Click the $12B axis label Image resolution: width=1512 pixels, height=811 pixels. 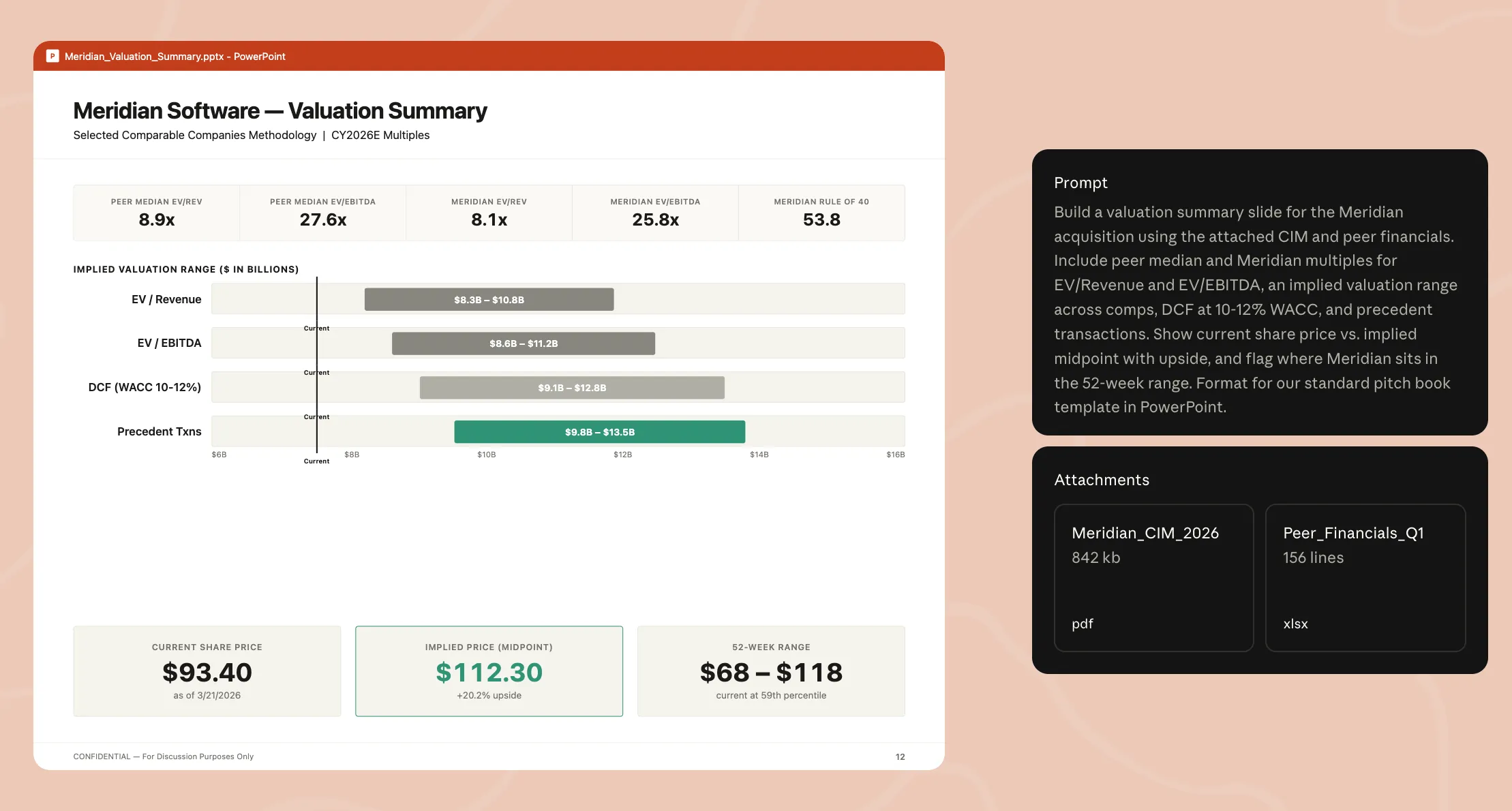tap(623, 455)
